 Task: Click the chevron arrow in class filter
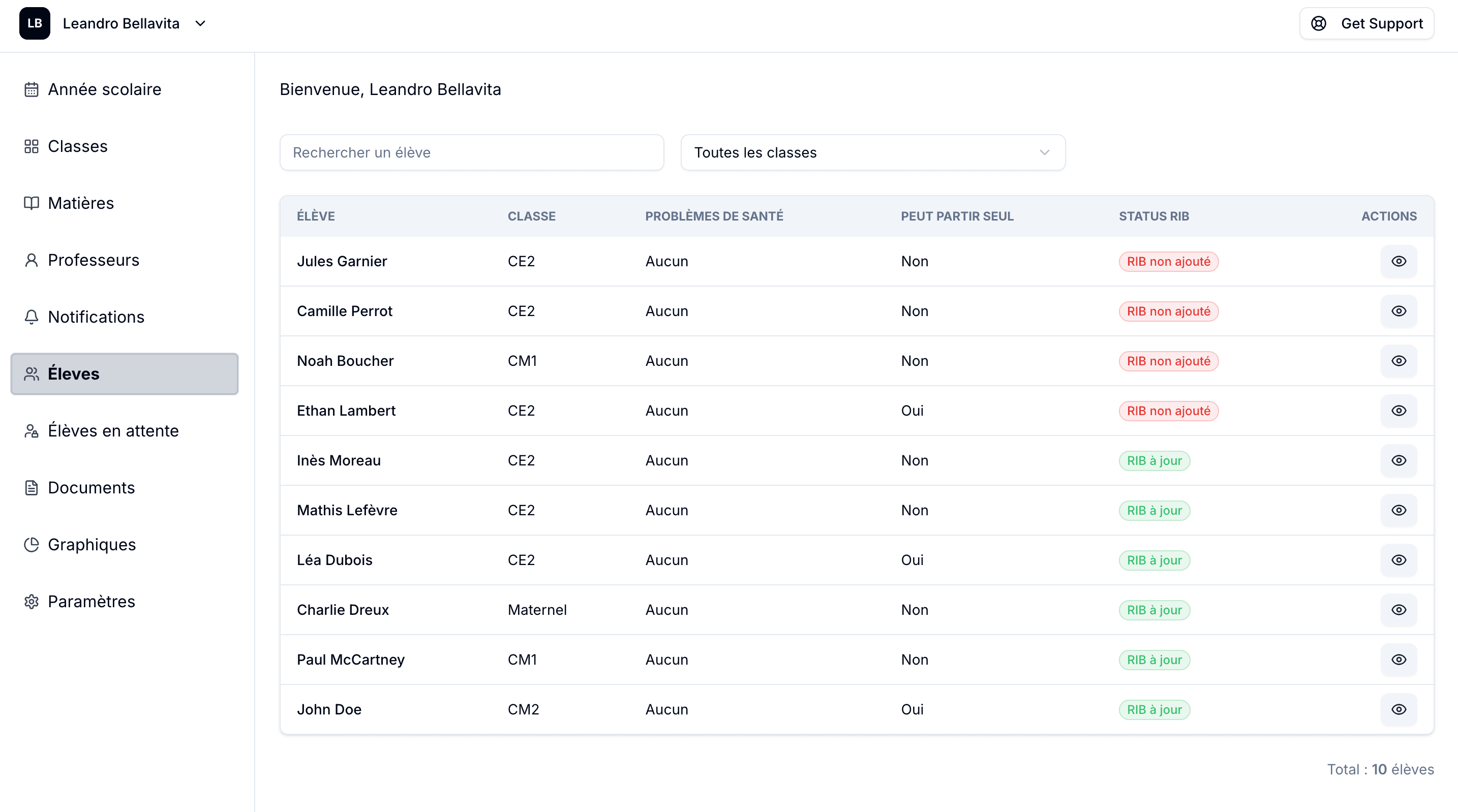click(x=1044, y=153)
